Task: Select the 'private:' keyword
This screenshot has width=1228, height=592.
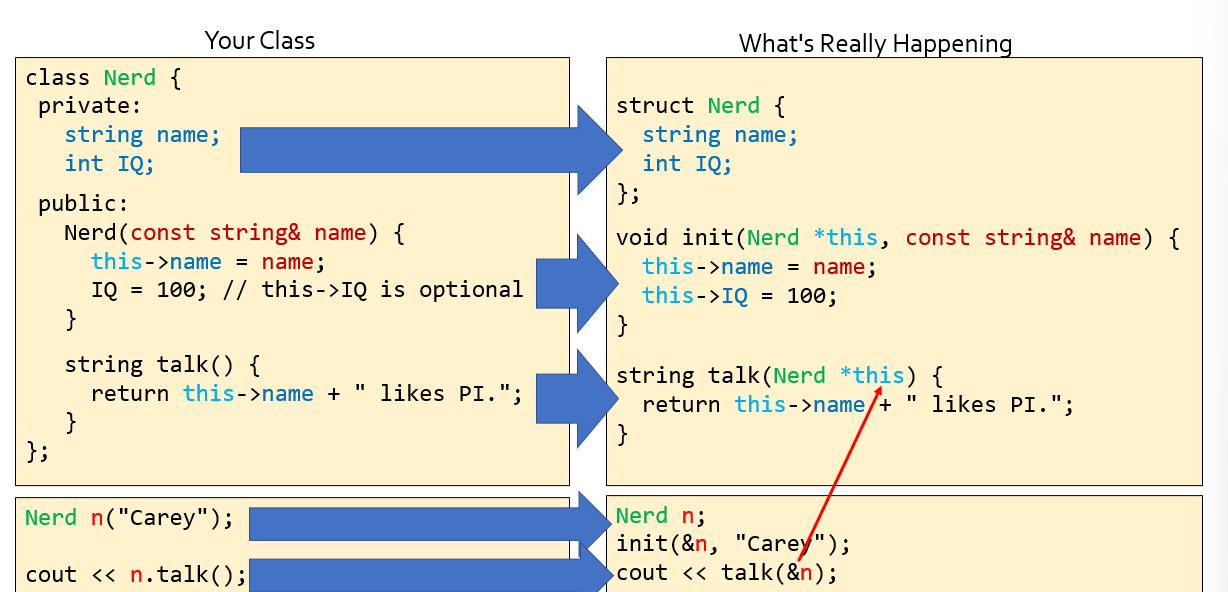Action: click(90, 106)
